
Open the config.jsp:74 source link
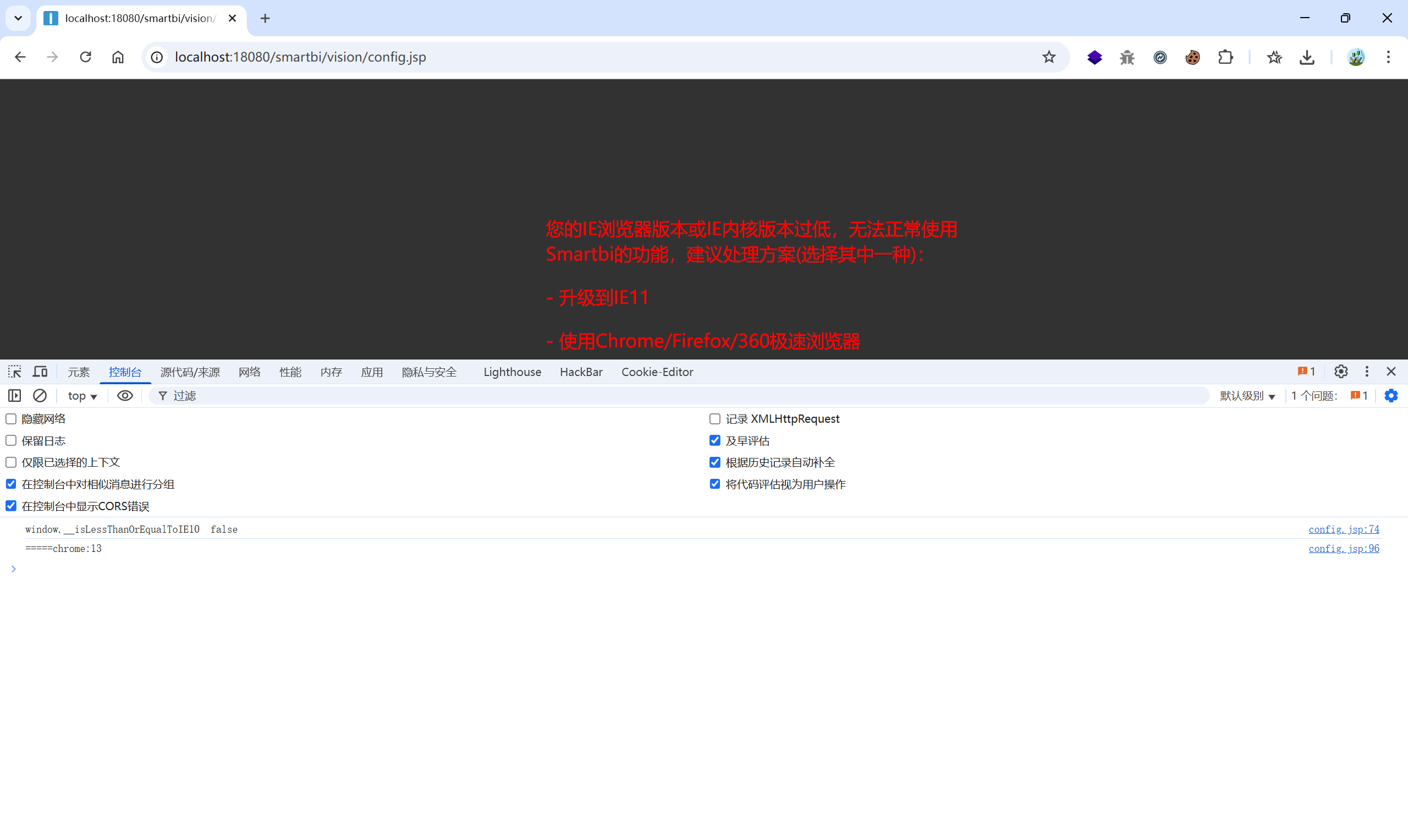coord(1344,529)
